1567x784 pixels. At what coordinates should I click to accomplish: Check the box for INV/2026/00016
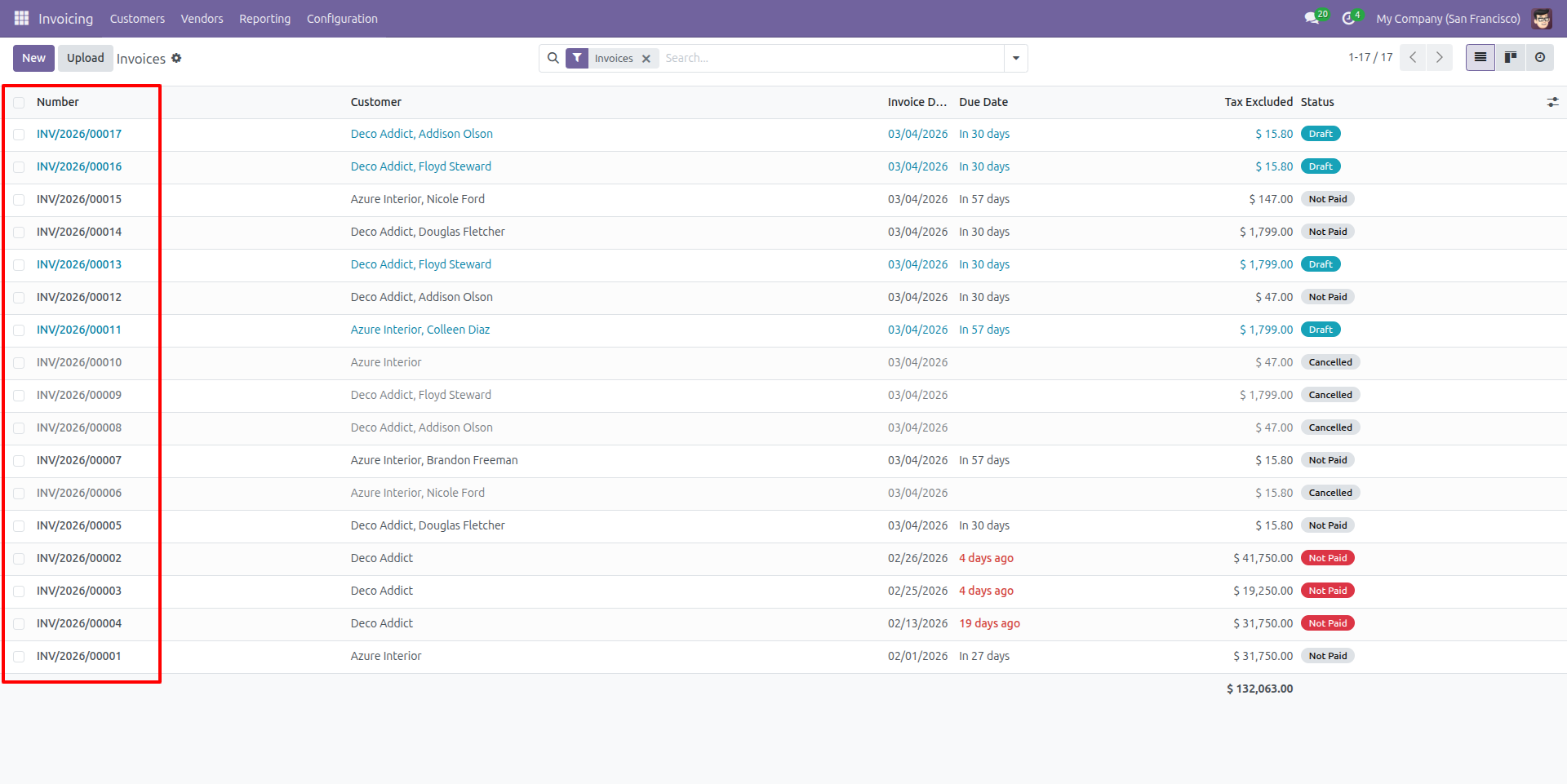(19, 167)
